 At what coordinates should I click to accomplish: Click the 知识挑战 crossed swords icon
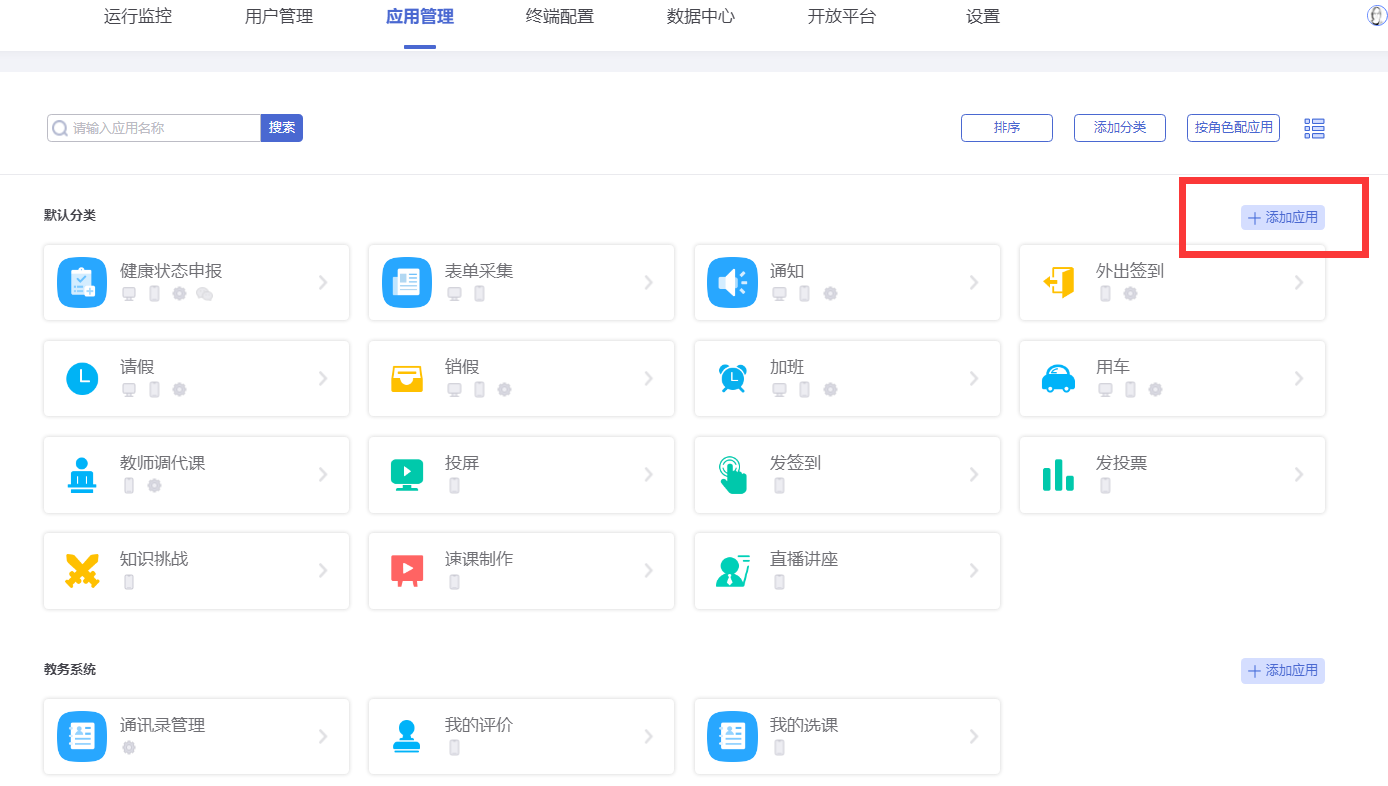[82, 571]
